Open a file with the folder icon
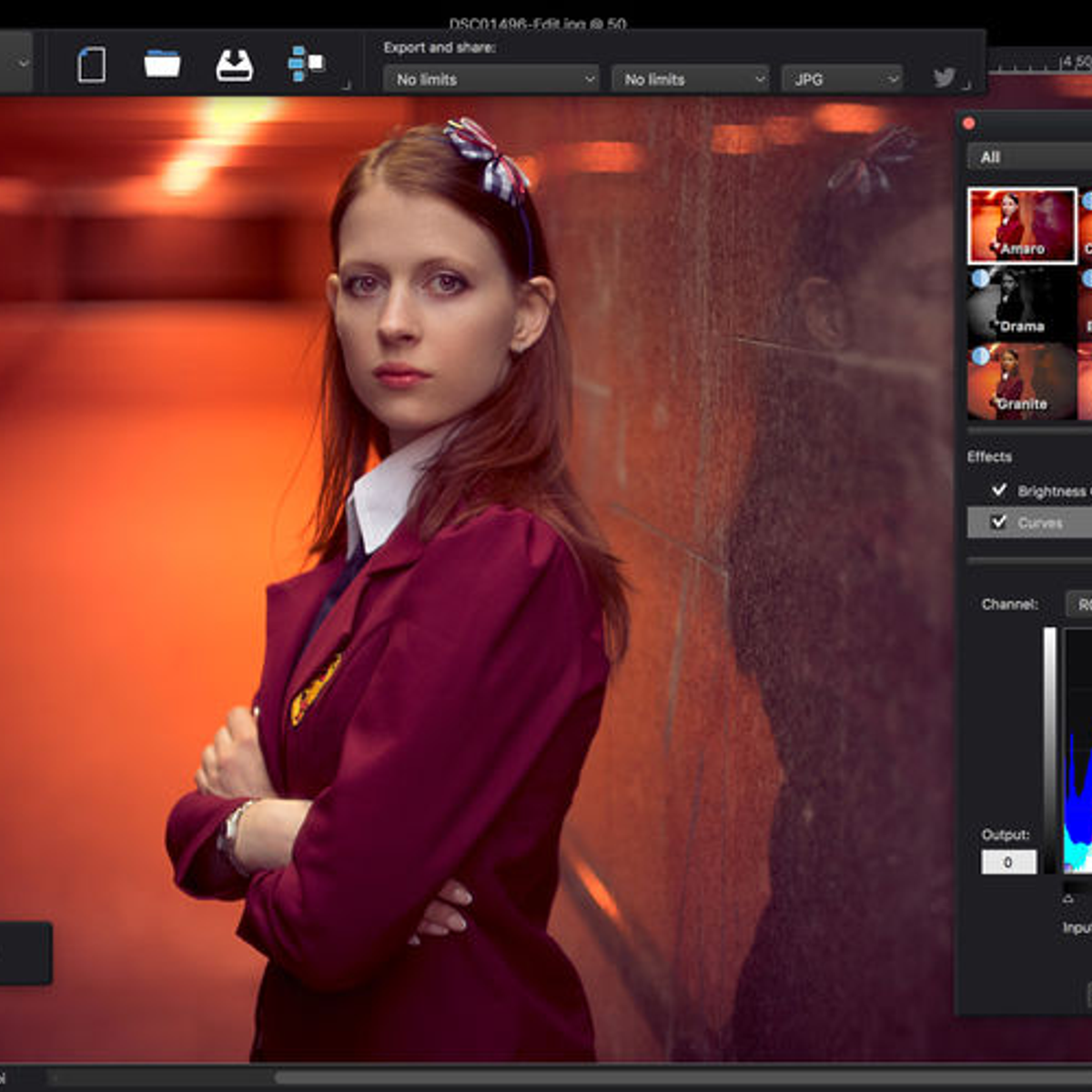Viewport: 1092px width, 1092px height. pyautogui.click(x=162, y=65)
